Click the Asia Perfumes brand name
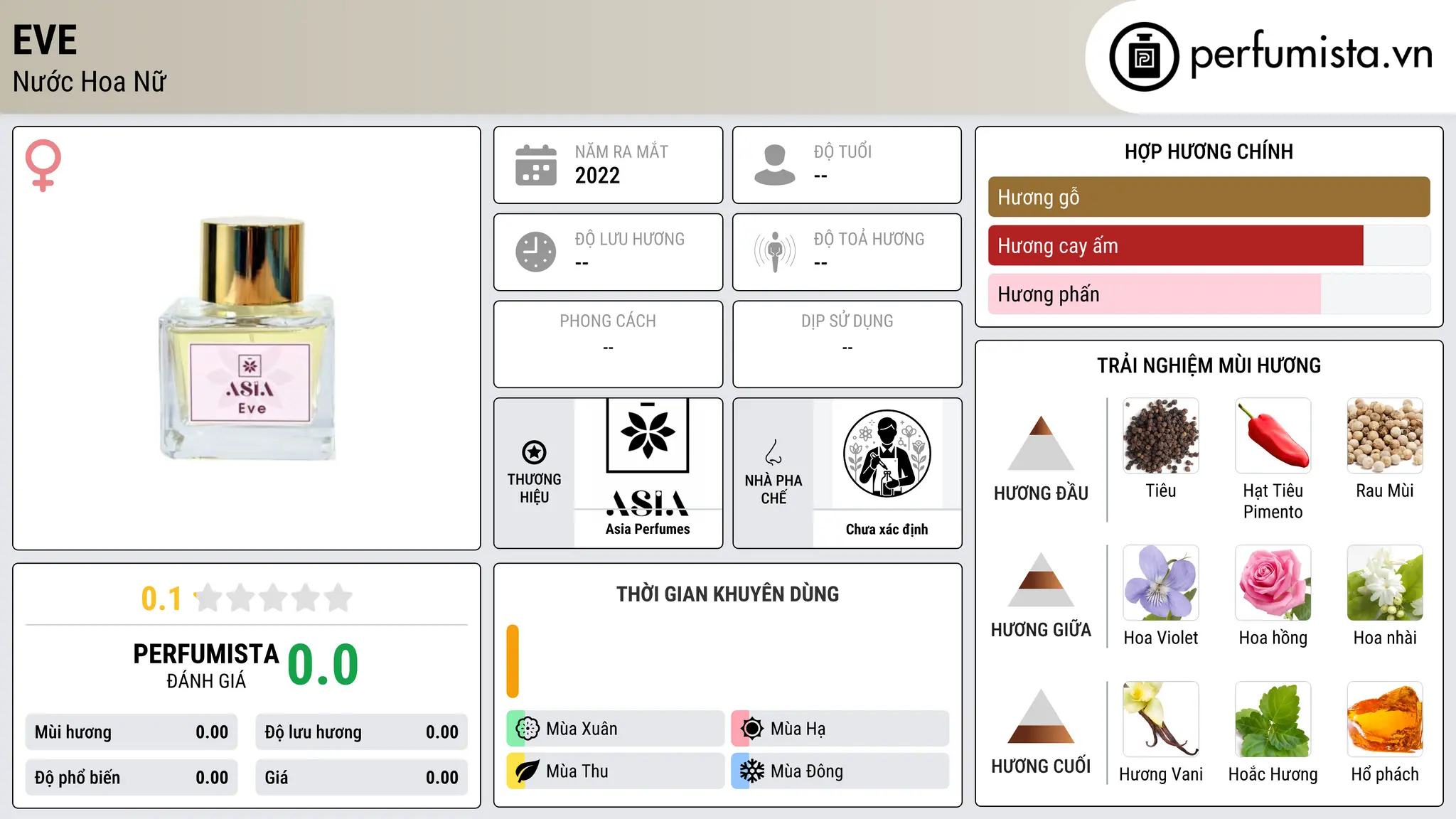The image size is (1456, 819). click(648, 529)
